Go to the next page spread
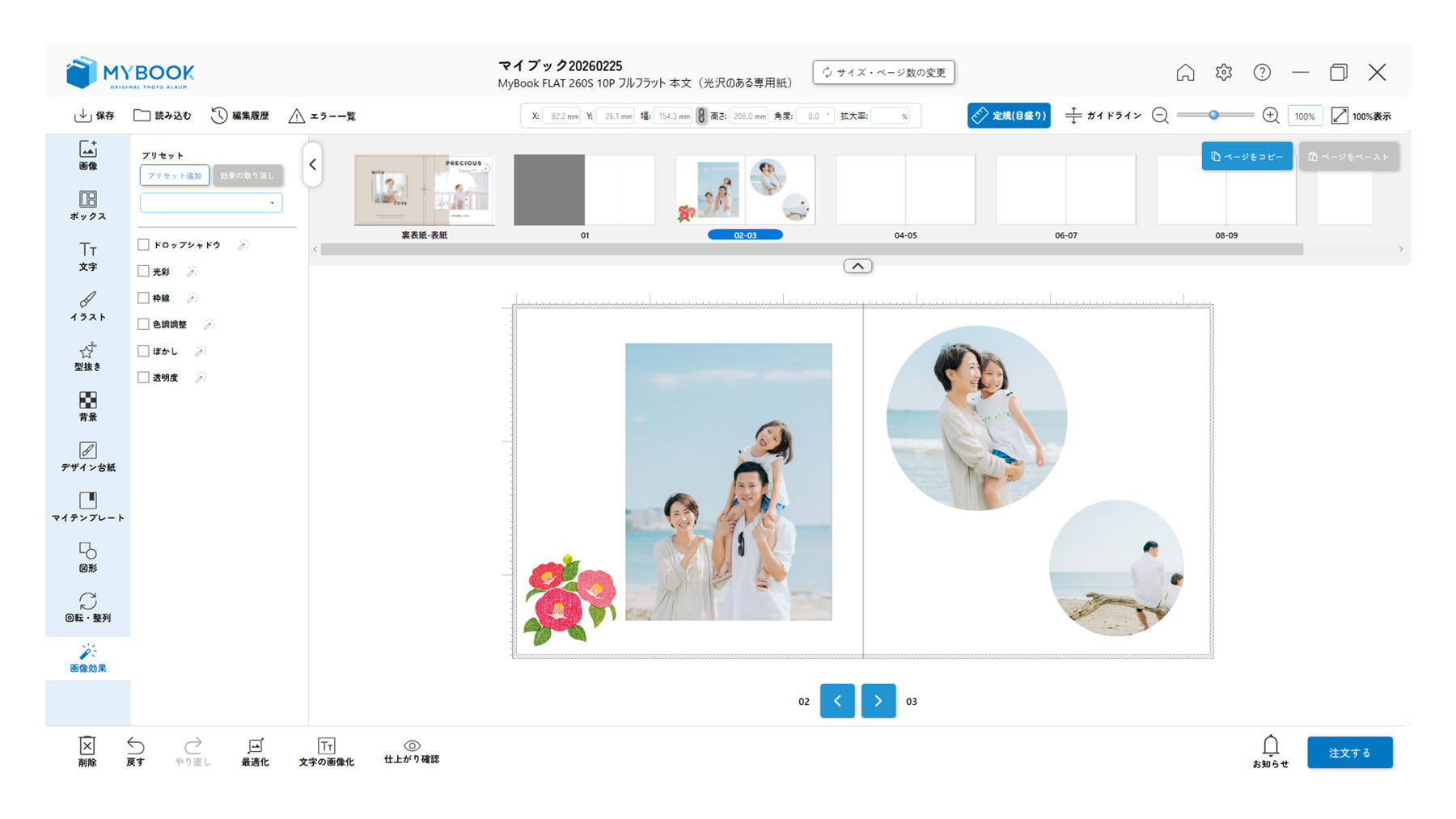The height and width of the screenshot is (819, 1456). point(878,701)
